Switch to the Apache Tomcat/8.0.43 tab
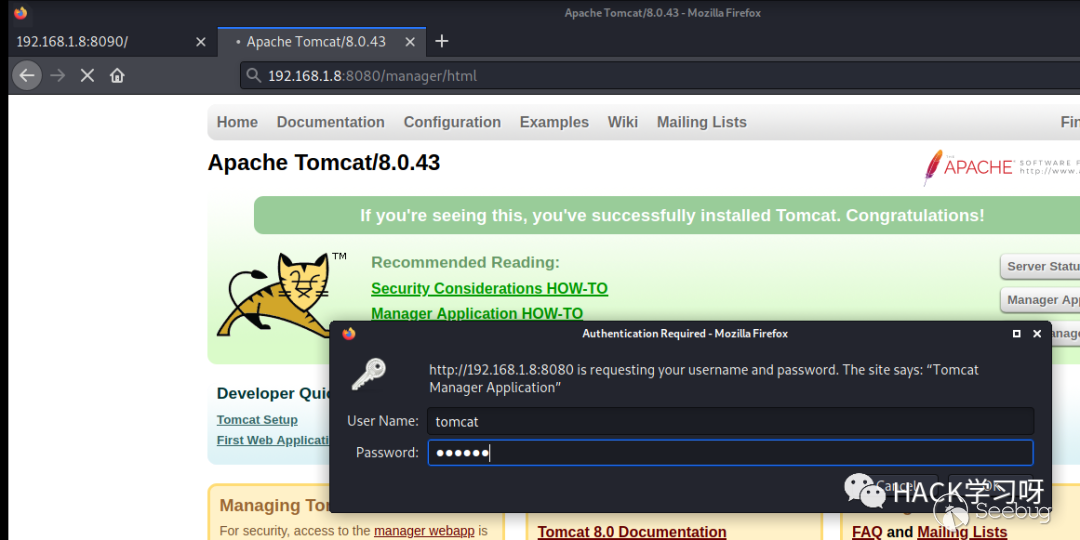The width and height of the screenshot is (1080, 540). (x=322, y=42)
